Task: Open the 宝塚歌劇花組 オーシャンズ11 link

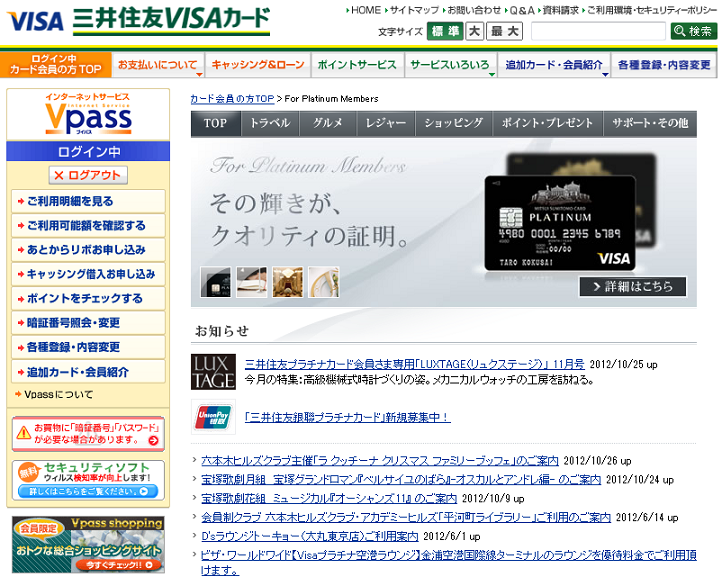Action: click(x=329, y=498)
